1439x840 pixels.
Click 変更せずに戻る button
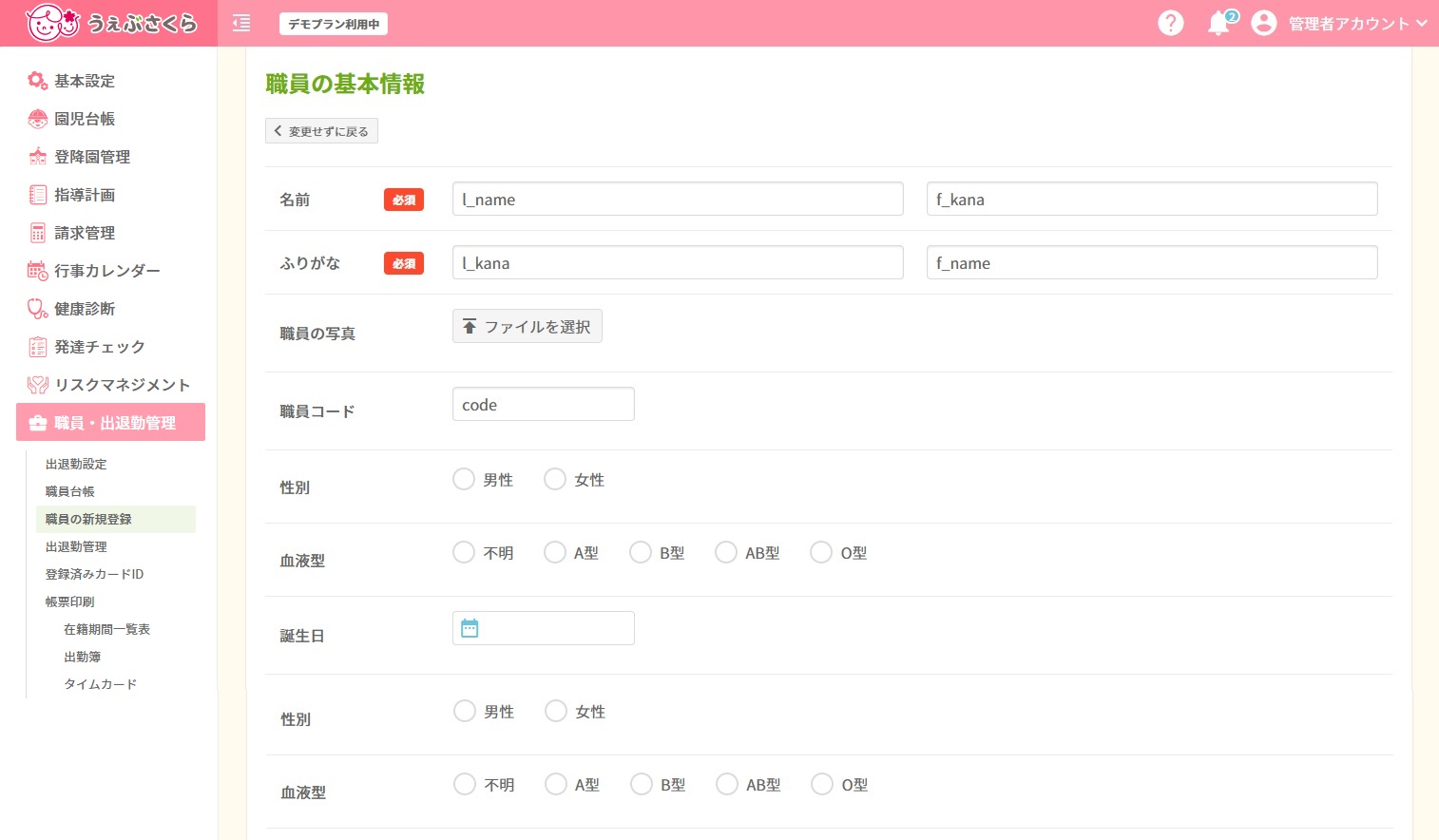pos(321,131)
